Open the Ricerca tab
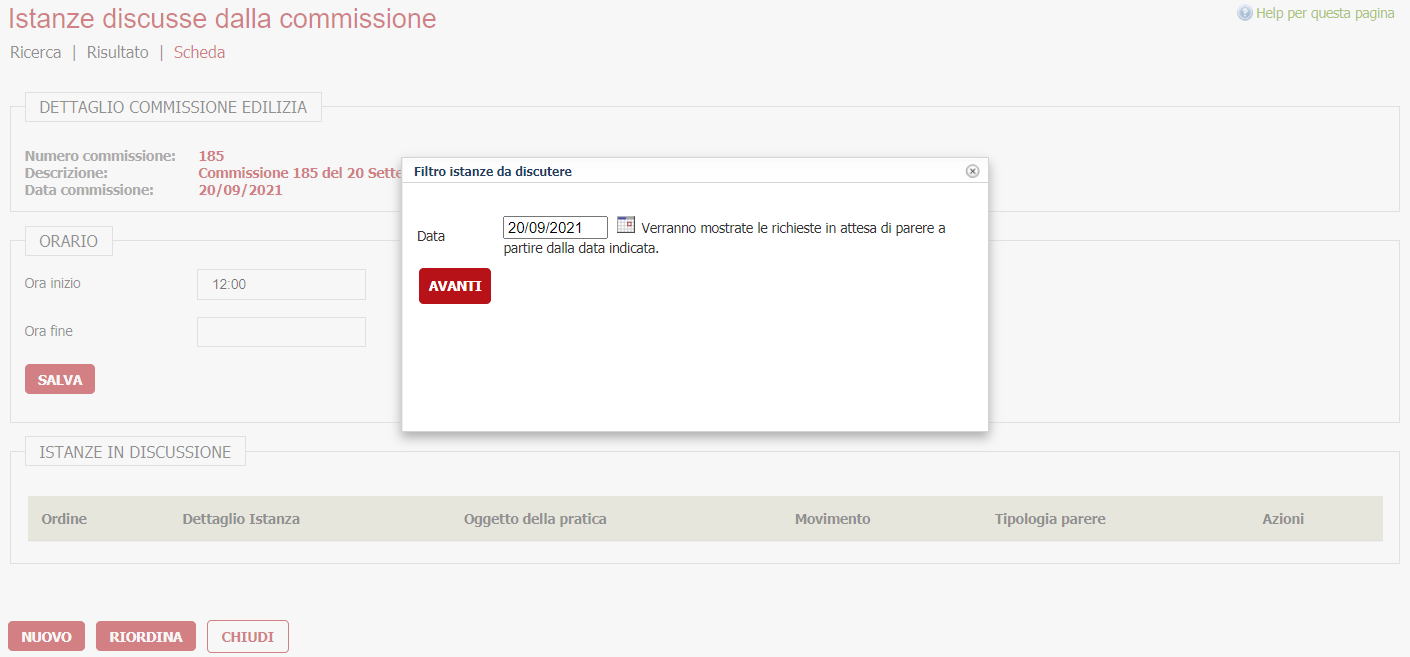Viewport: 1410px width, 657px height. click(x=36, y=52)
